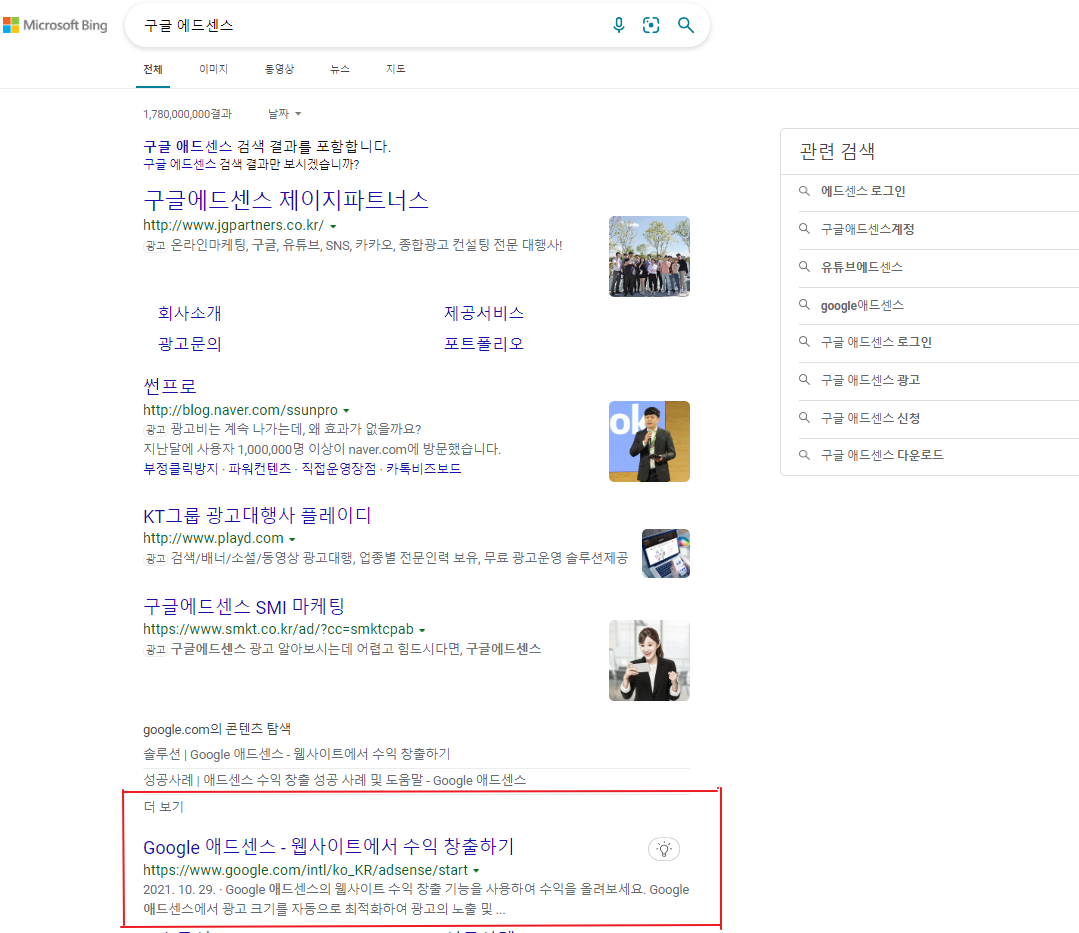Screen dimensions: 1079x933
Task: Click 솔루션 | Google 애드센스 content link
Action: coord(297,754)
